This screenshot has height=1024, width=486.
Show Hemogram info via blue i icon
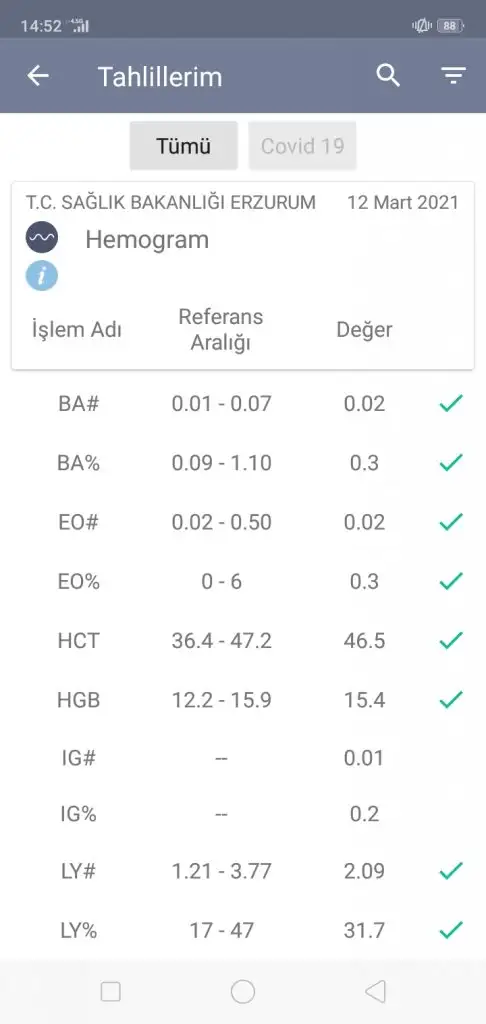click(42, 276)
